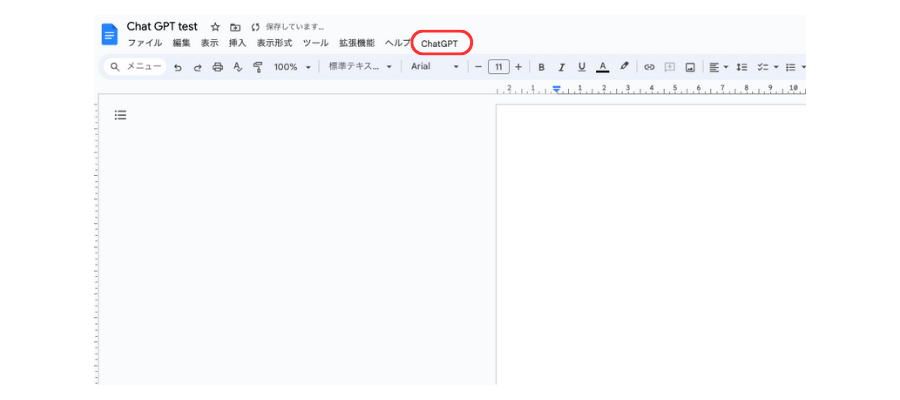Decrease font size with minus button
The height and width of the screenshot is (400, 900).
(478, 67)
